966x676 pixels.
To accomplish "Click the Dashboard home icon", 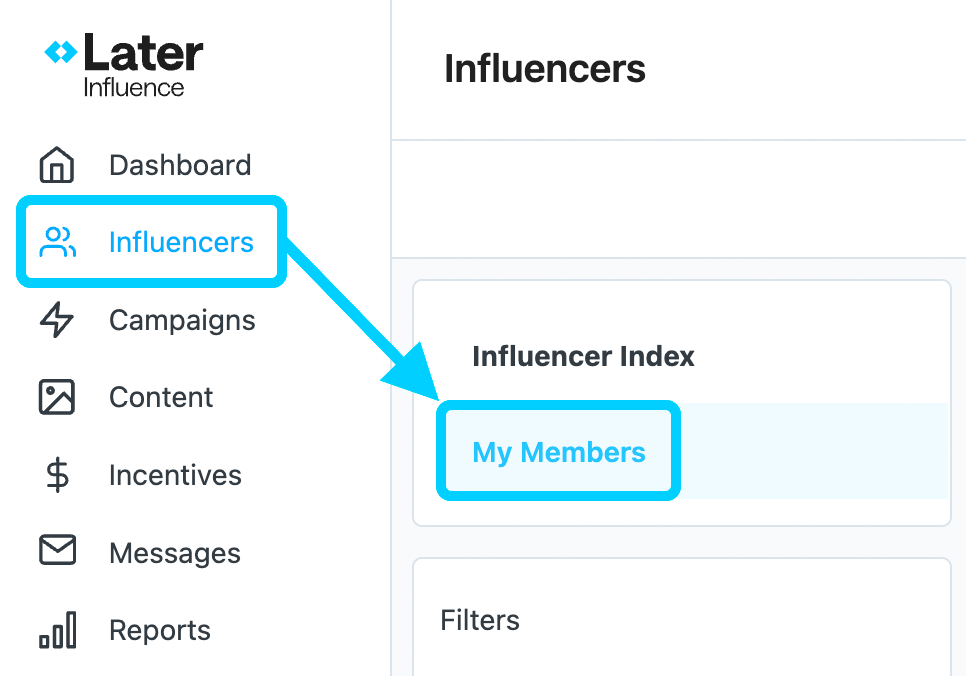I will (x=57, y=165).
